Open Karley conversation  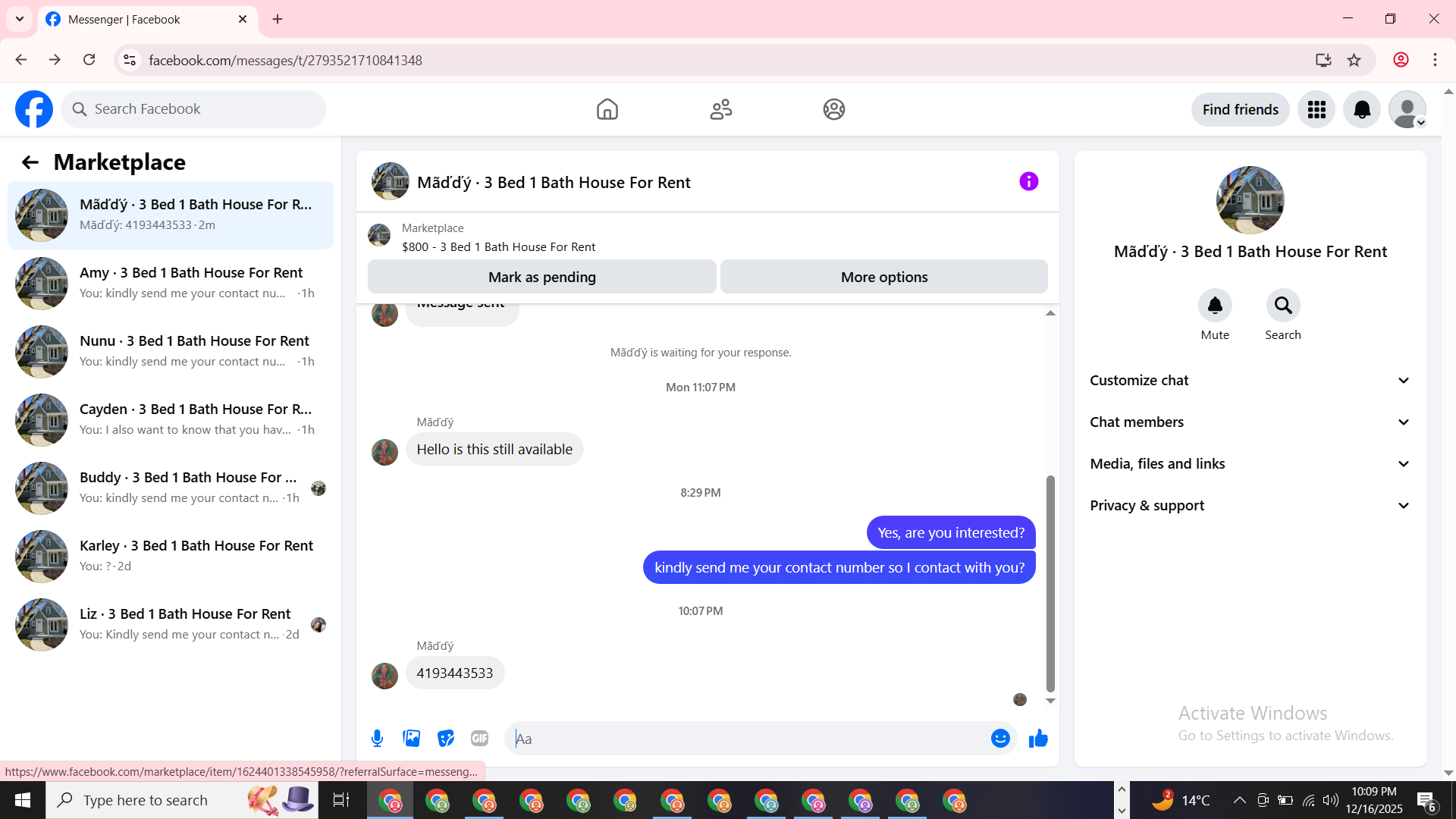click(x=171, y=556)
